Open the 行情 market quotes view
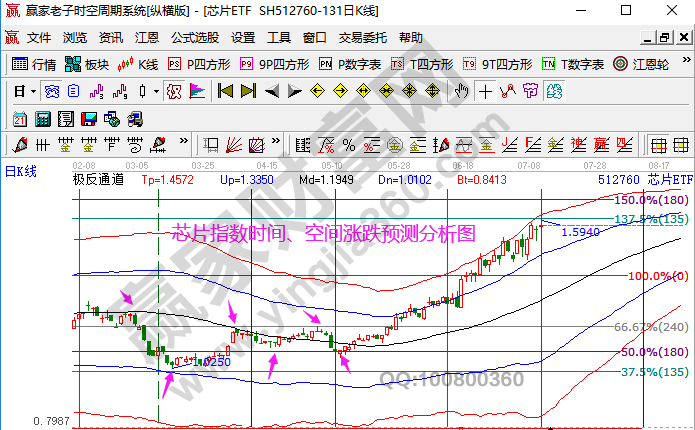Screen dimensions: 695x430 click(33, 64)
